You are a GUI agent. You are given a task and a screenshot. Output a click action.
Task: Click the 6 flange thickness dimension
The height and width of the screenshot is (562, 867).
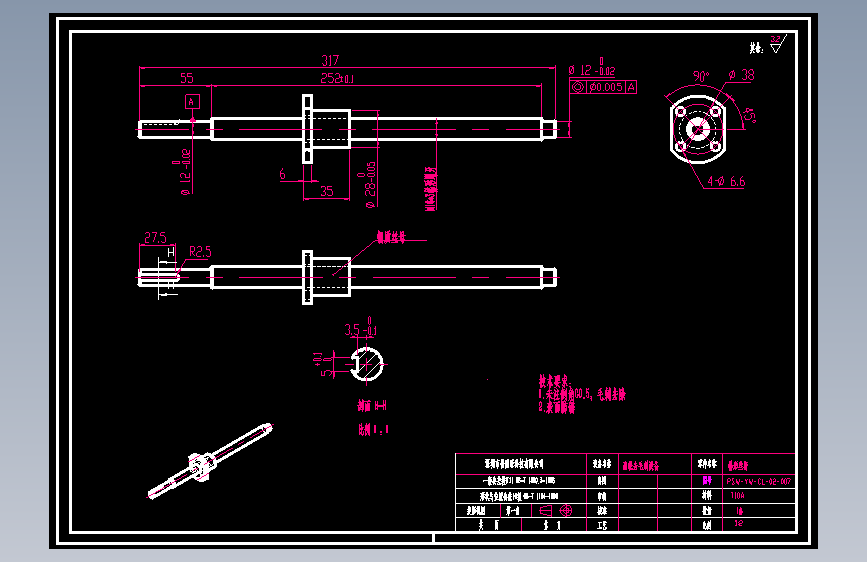[283, 174]
